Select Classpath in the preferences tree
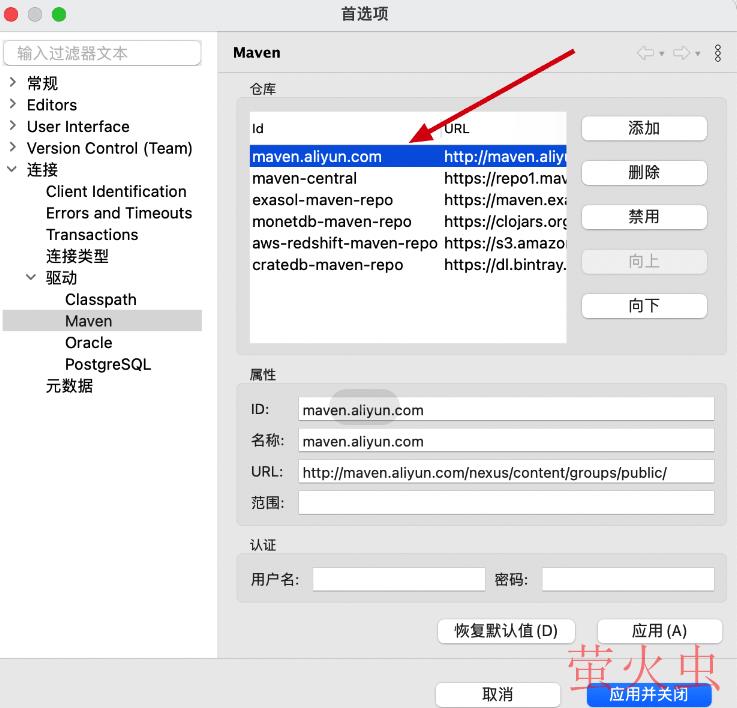The image size is (737, 708). pyautogui.click(x=100, y=299)
